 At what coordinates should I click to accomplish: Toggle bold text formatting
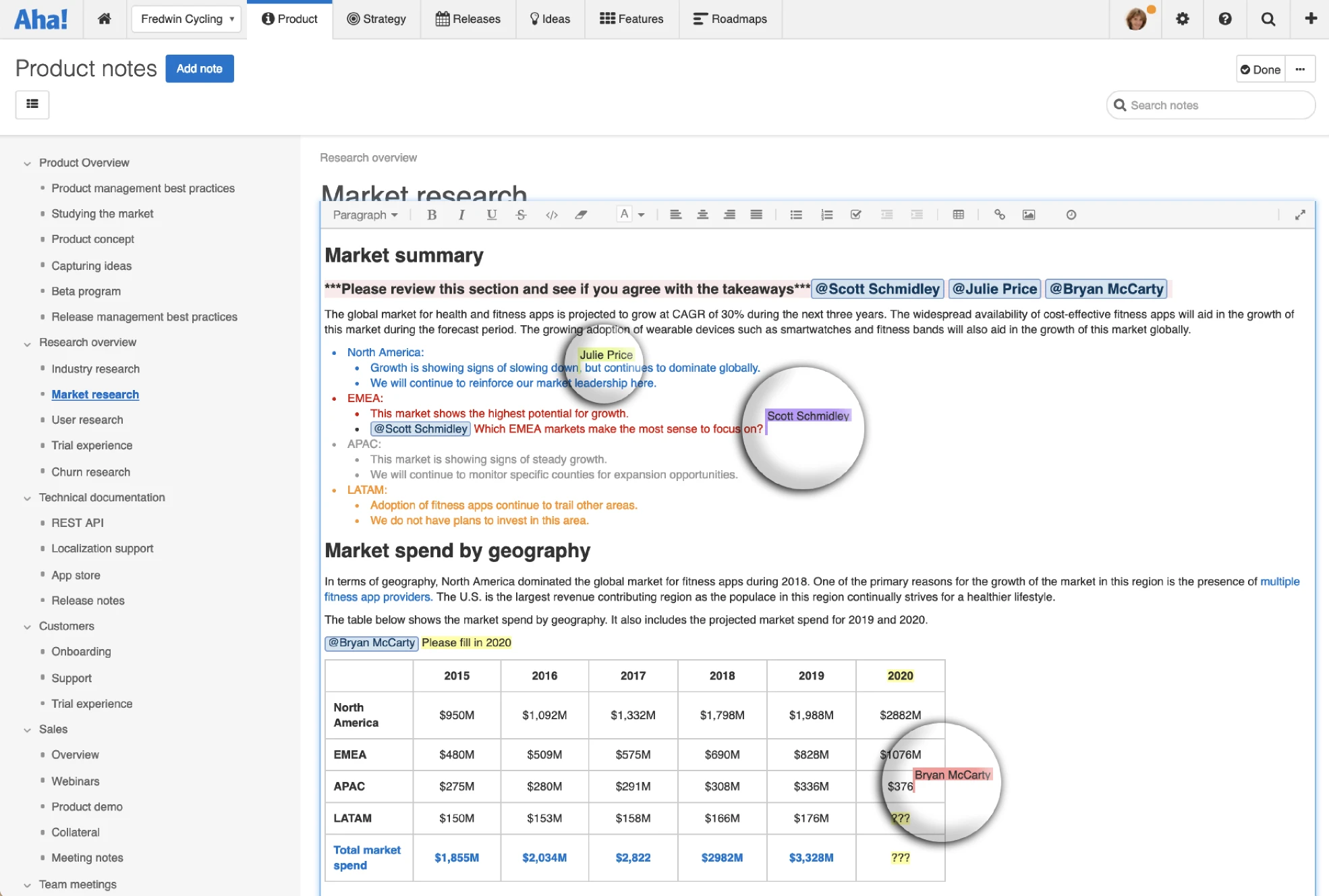[x=432, y=215]
